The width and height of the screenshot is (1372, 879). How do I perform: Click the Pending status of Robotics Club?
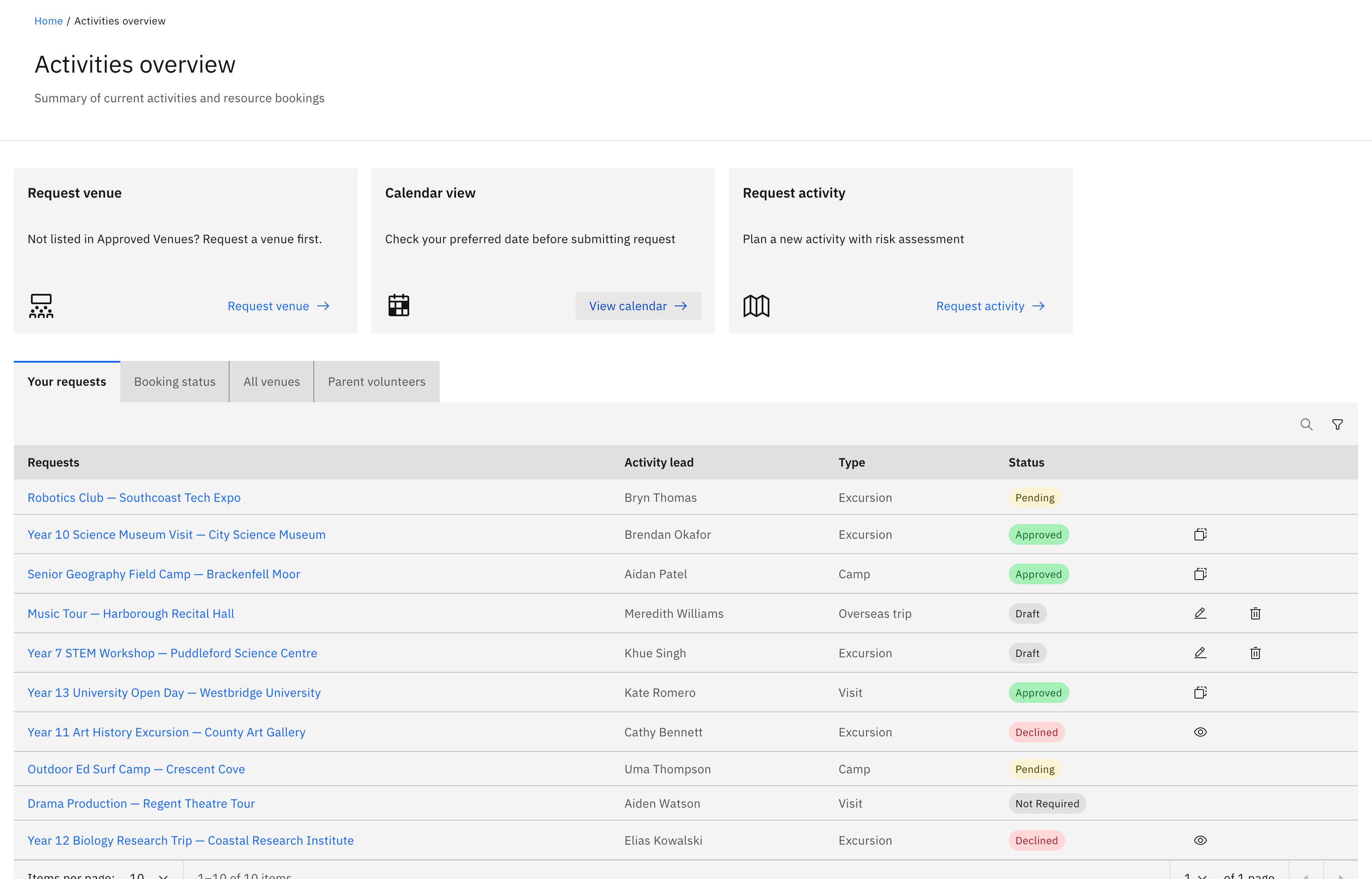pyautogui.click(x=1035, y=498)
